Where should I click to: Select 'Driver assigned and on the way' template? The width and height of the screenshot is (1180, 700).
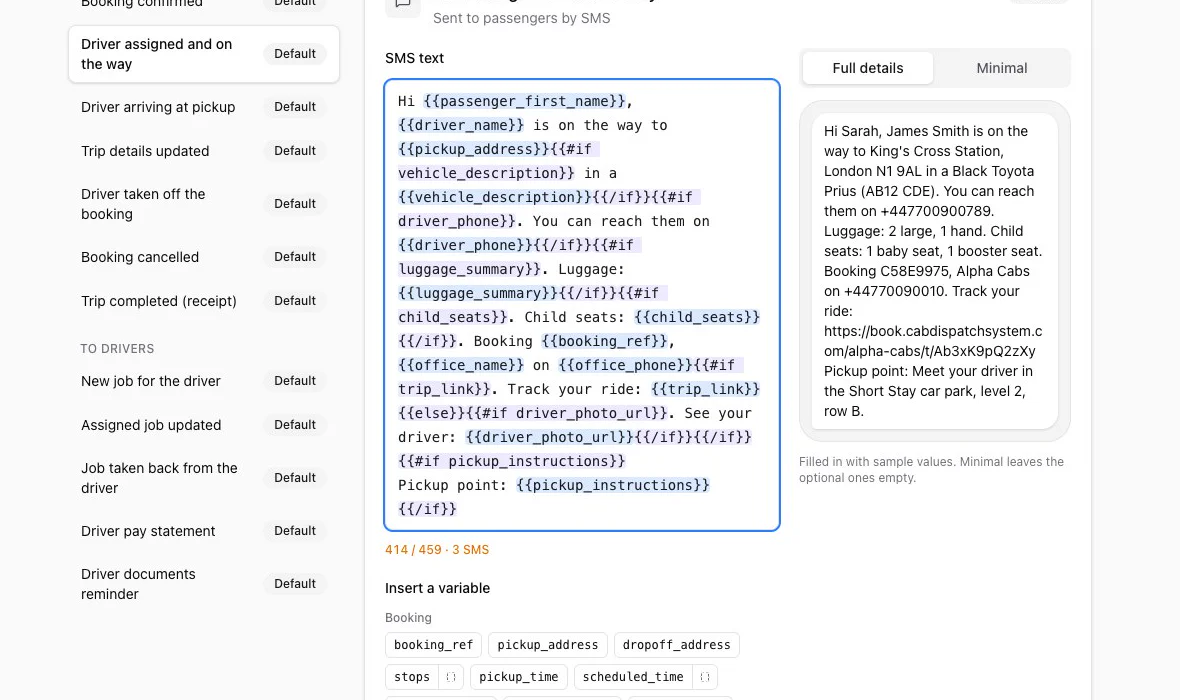click(204, 54)
